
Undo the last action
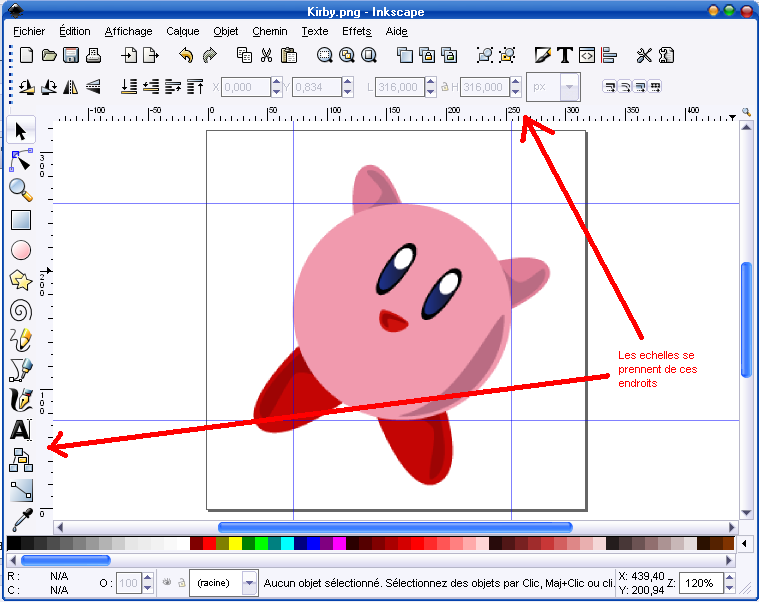click(x=186, y=55)
